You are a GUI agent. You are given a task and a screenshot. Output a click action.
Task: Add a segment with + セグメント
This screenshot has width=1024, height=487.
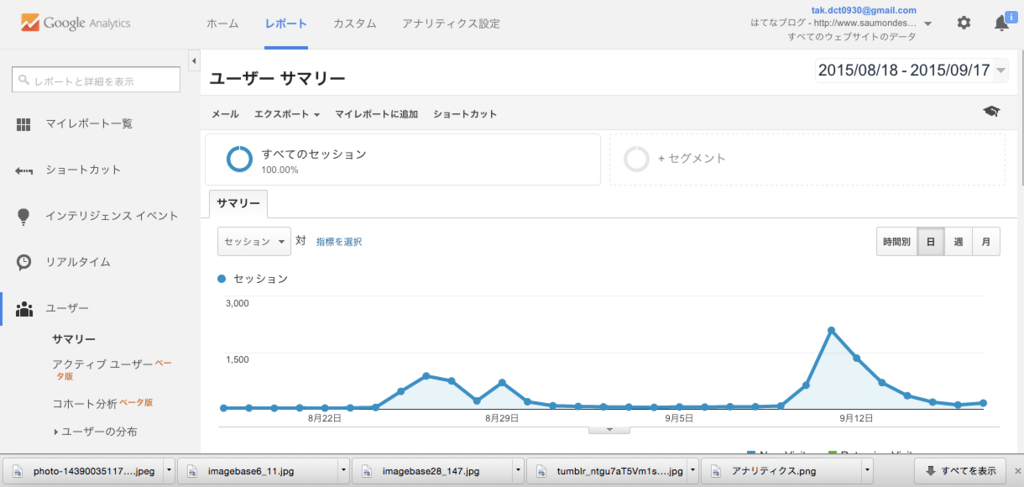[x=692, y=159]
